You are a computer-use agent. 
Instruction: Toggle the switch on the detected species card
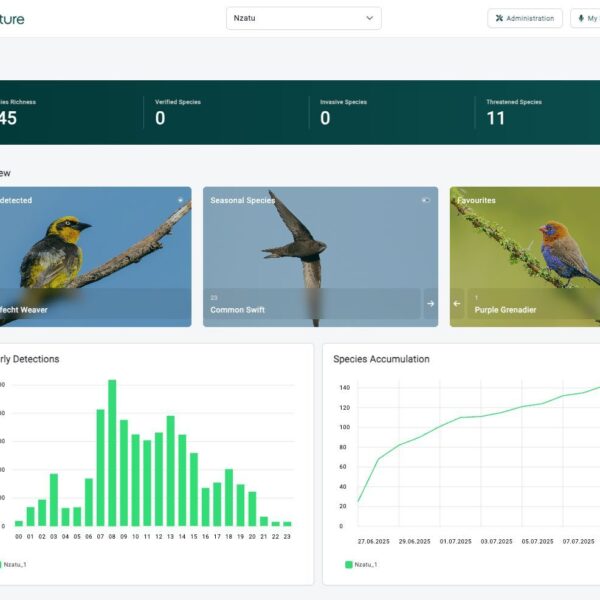coord(181,200)
